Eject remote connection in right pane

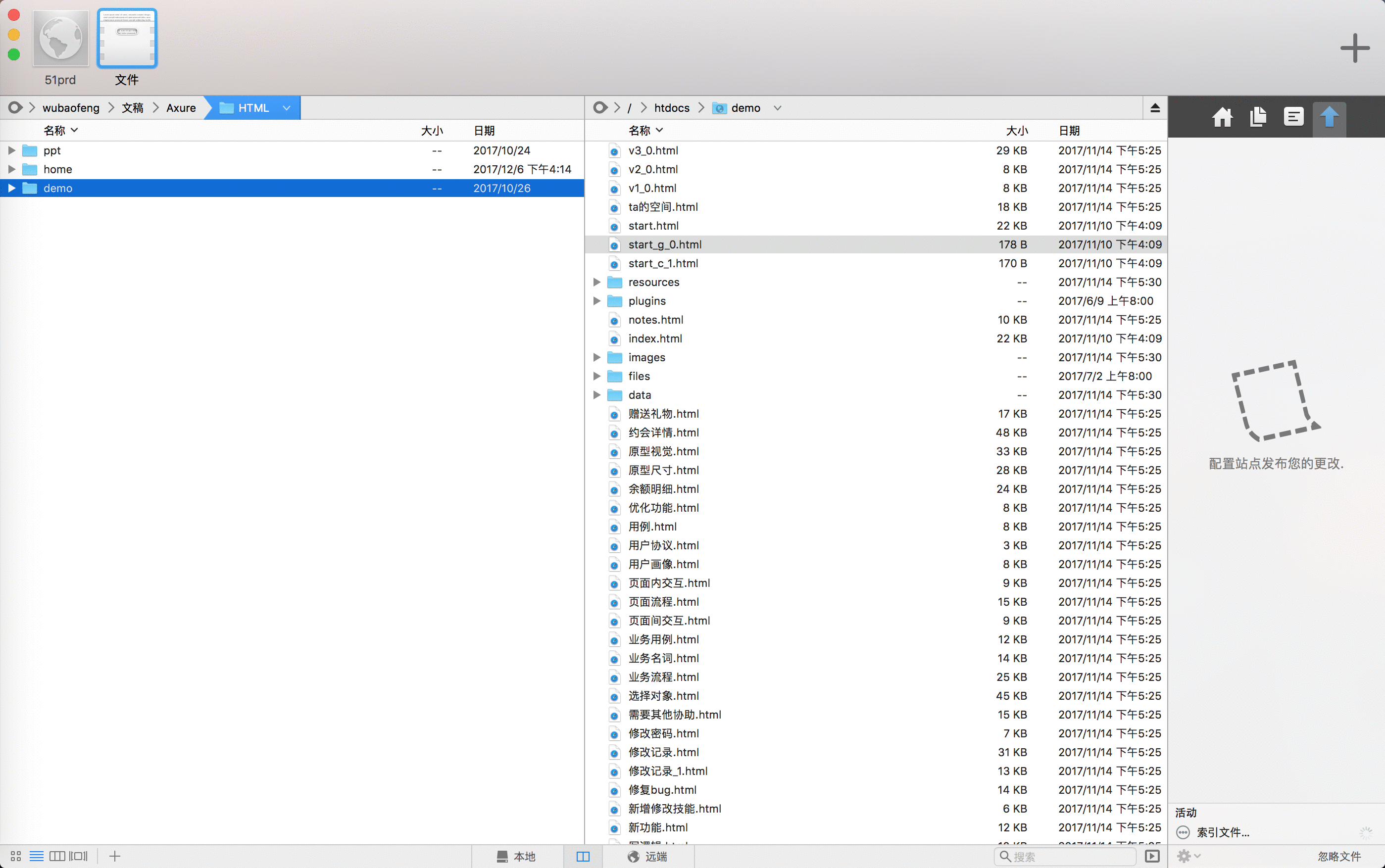coord(1155,108)
